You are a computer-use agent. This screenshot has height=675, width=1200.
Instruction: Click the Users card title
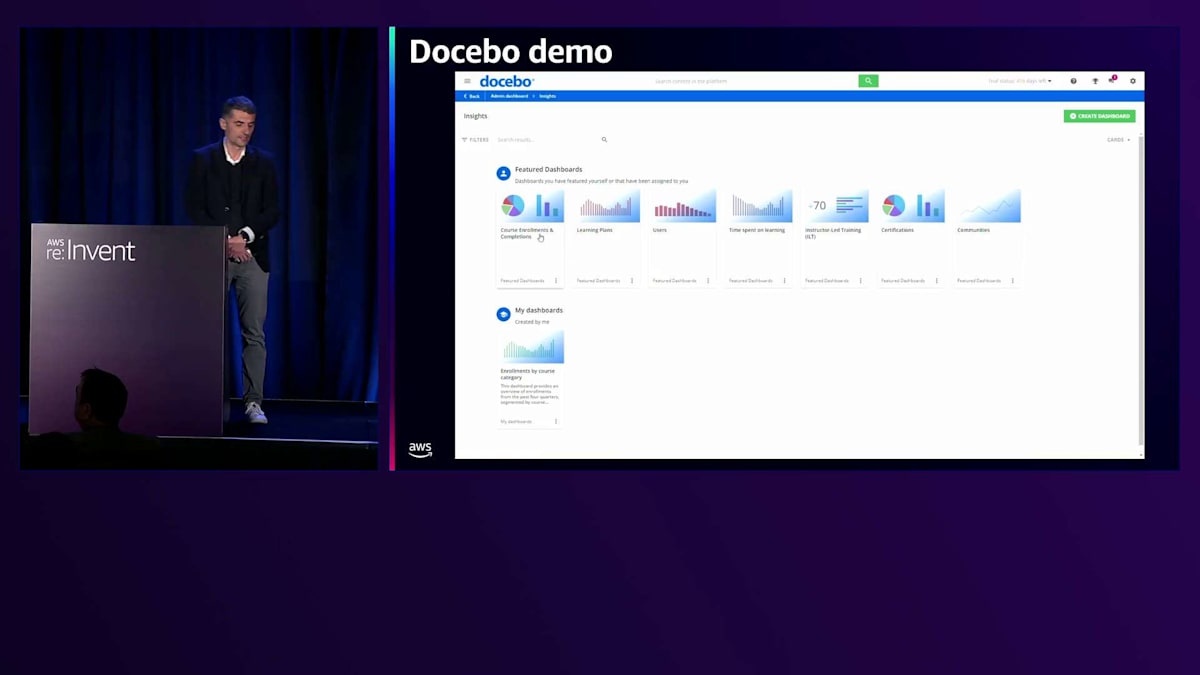click(659, 230)
